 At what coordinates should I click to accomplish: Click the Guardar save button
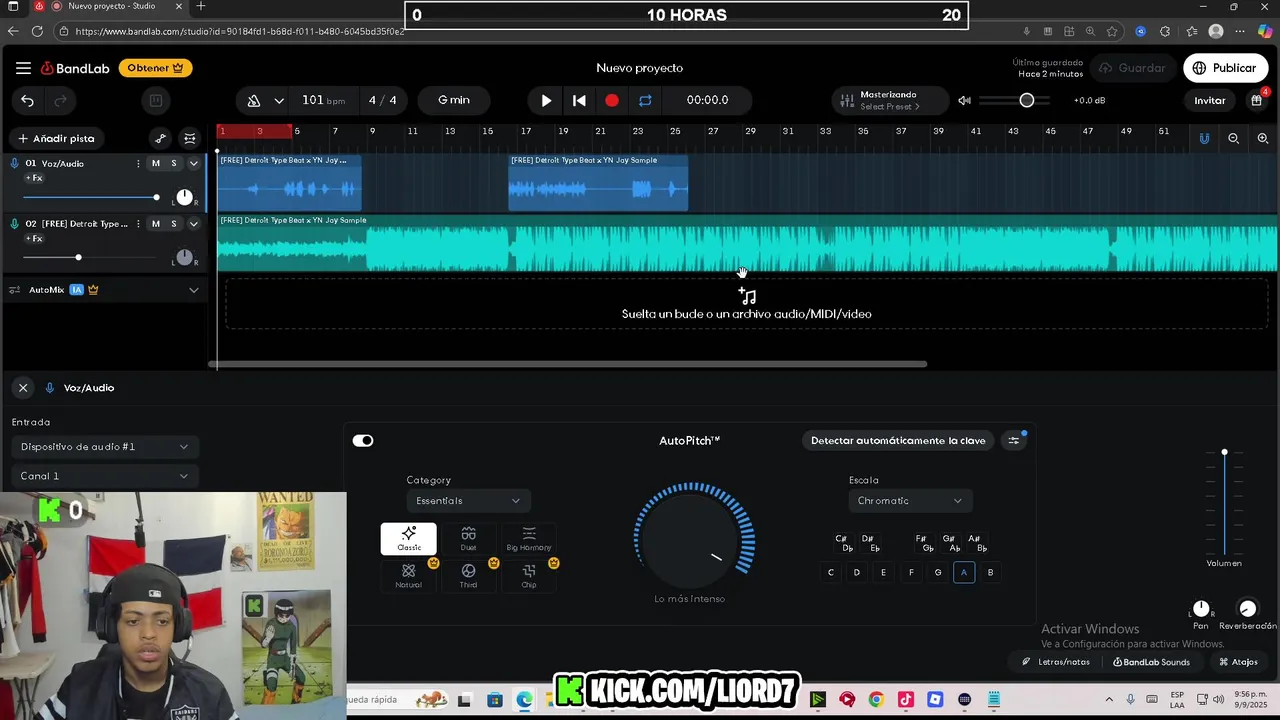(1132, 68)
